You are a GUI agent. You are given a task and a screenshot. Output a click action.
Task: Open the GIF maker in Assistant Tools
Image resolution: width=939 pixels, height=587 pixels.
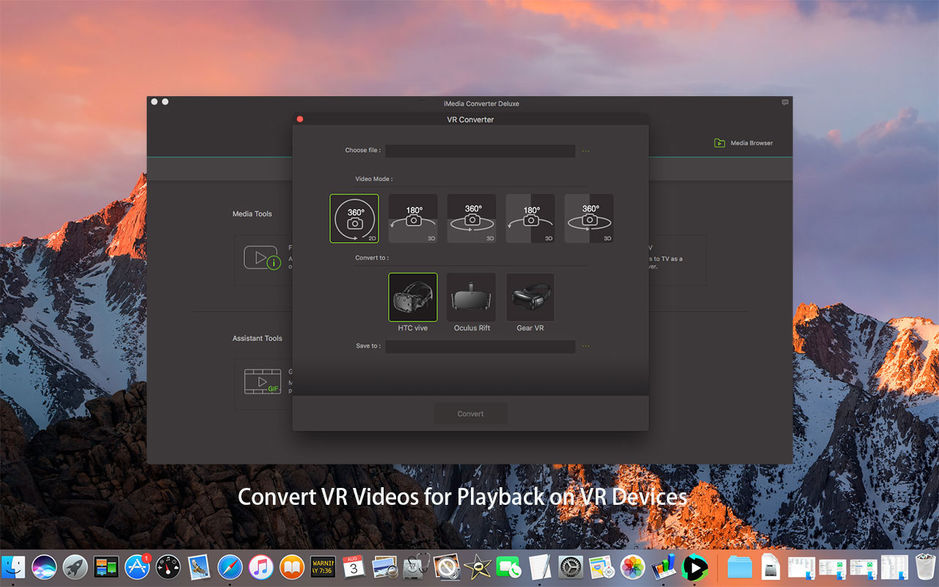[x=262, y=381]
